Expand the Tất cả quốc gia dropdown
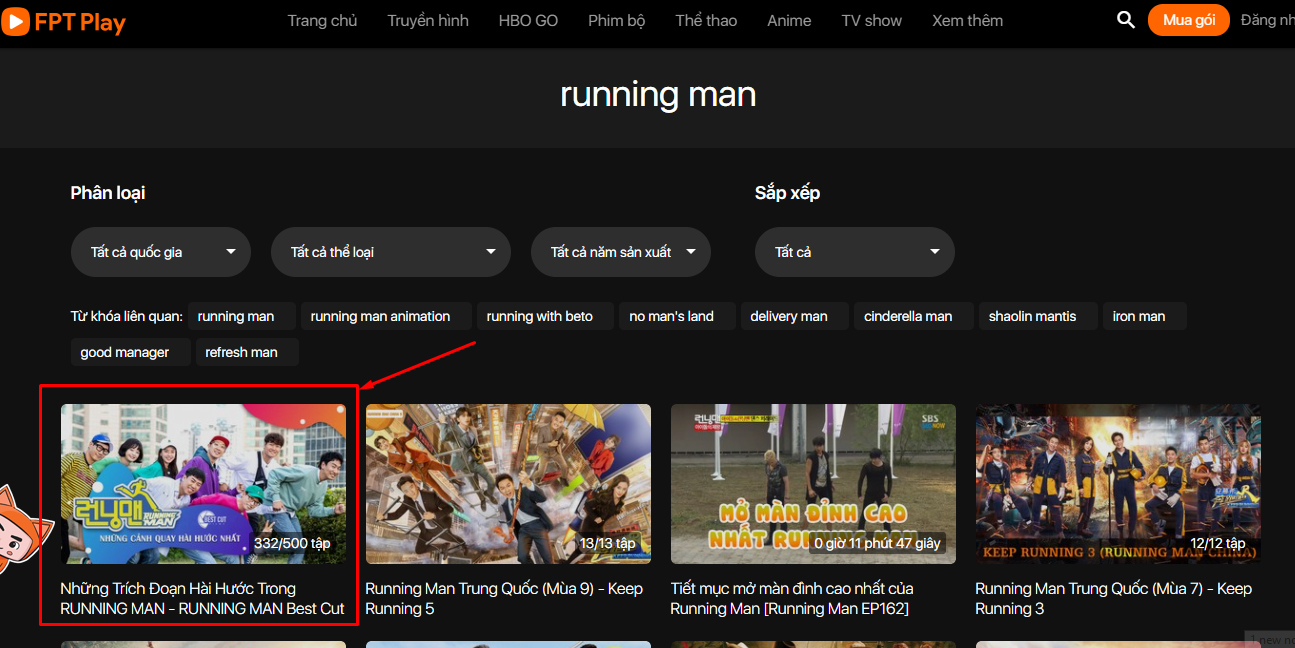1295x648 pixels. (160, 252)
